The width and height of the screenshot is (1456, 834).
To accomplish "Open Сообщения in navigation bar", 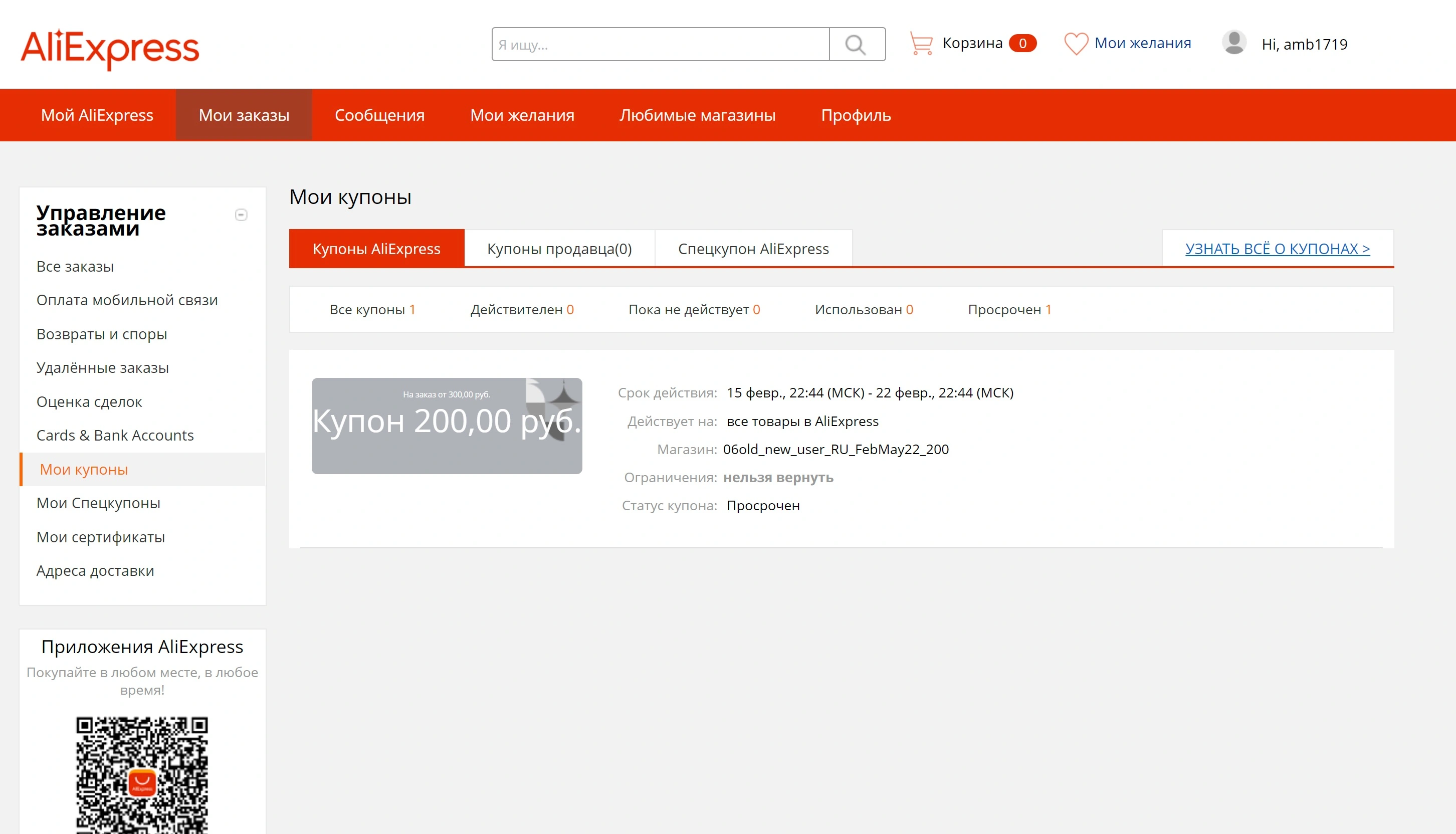I will tap(380, 115).
